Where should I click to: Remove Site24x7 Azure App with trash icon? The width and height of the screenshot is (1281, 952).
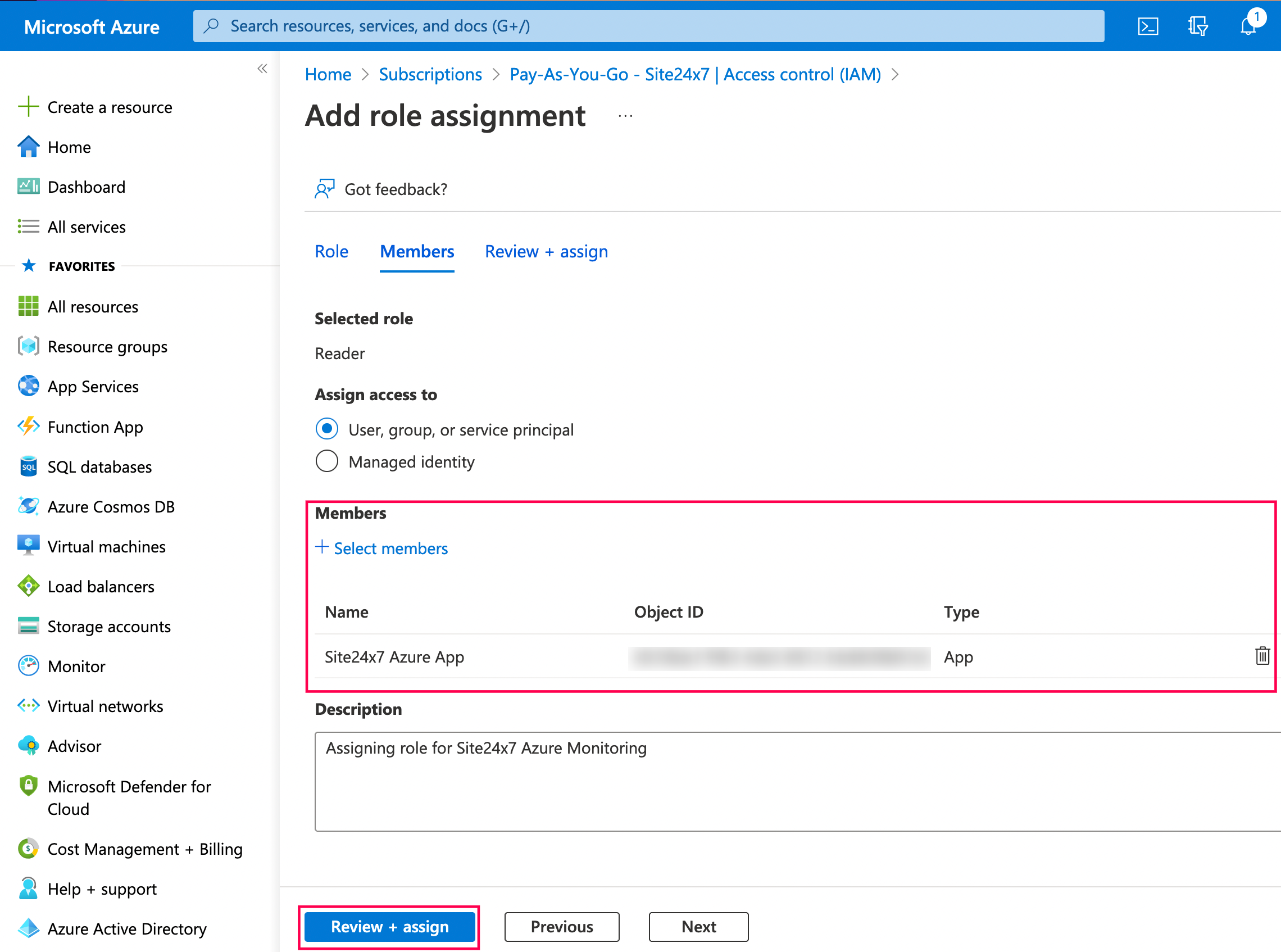click(x=1262, y=656)
